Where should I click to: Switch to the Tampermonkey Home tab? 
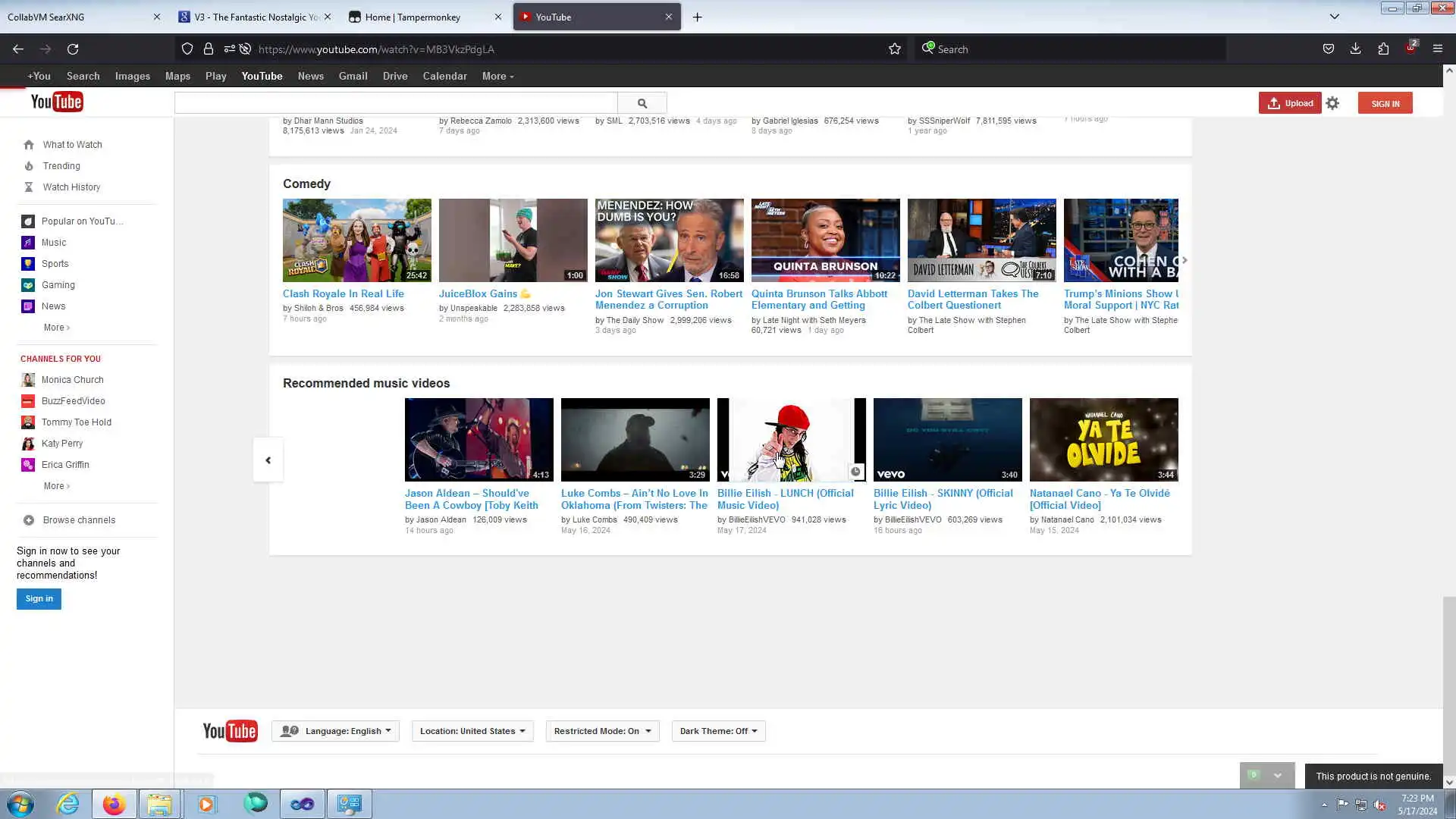coord(413,17)
